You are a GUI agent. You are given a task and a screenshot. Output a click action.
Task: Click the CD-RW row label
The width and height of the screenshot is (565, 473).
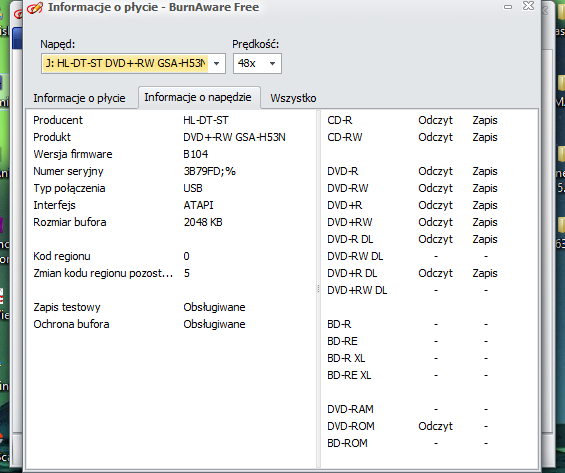[x=344, y=137]
